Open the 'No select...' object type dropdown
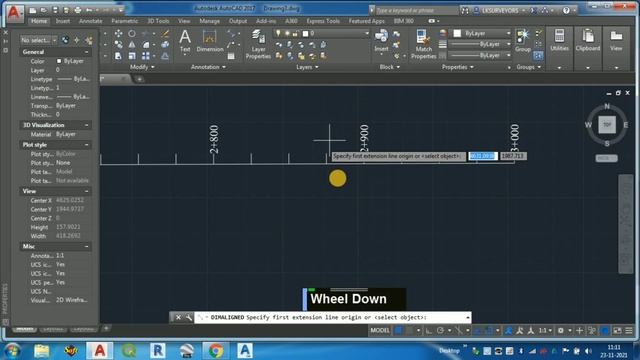 point(38,40)
